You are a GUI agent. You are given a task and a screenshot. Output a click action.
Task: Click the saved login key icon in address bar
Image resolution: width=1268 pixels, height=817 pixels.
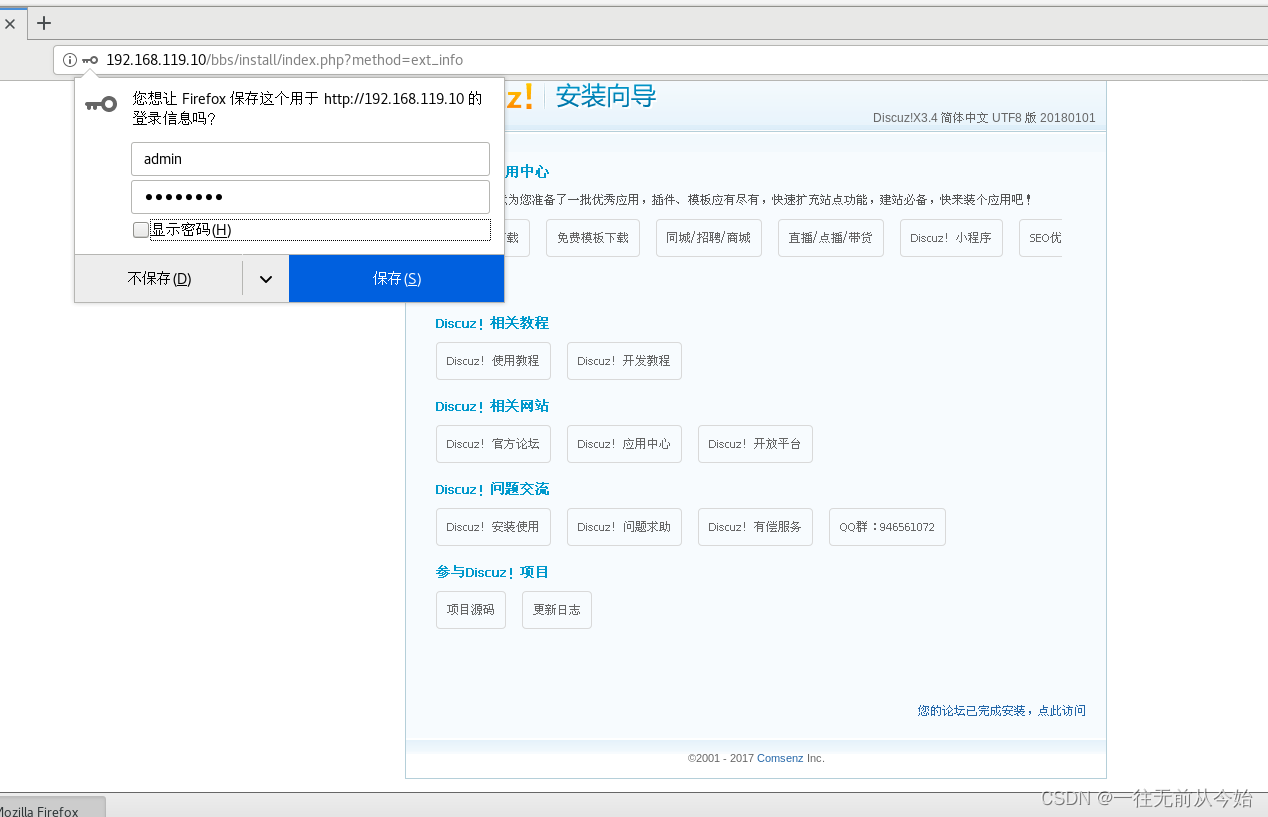tap(90, 60)
